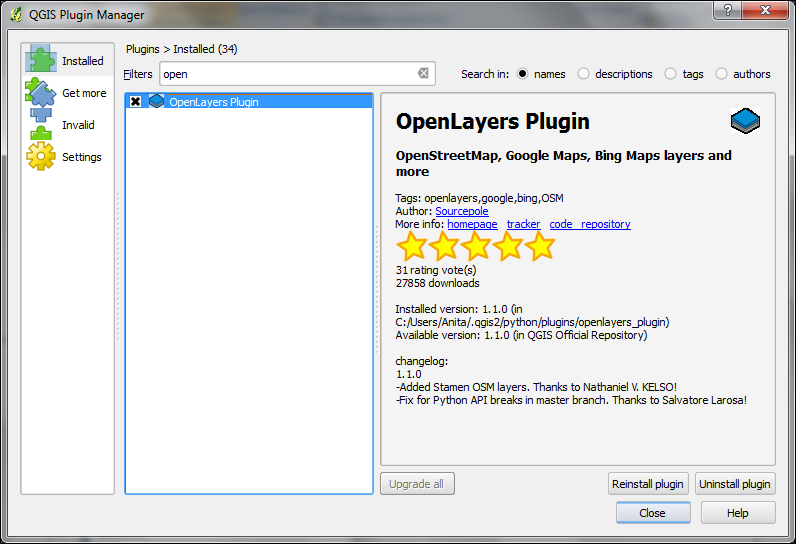Open the plugin homepage link
The width and height of the screenshot is (796, 544).
[x=472, y=224]
